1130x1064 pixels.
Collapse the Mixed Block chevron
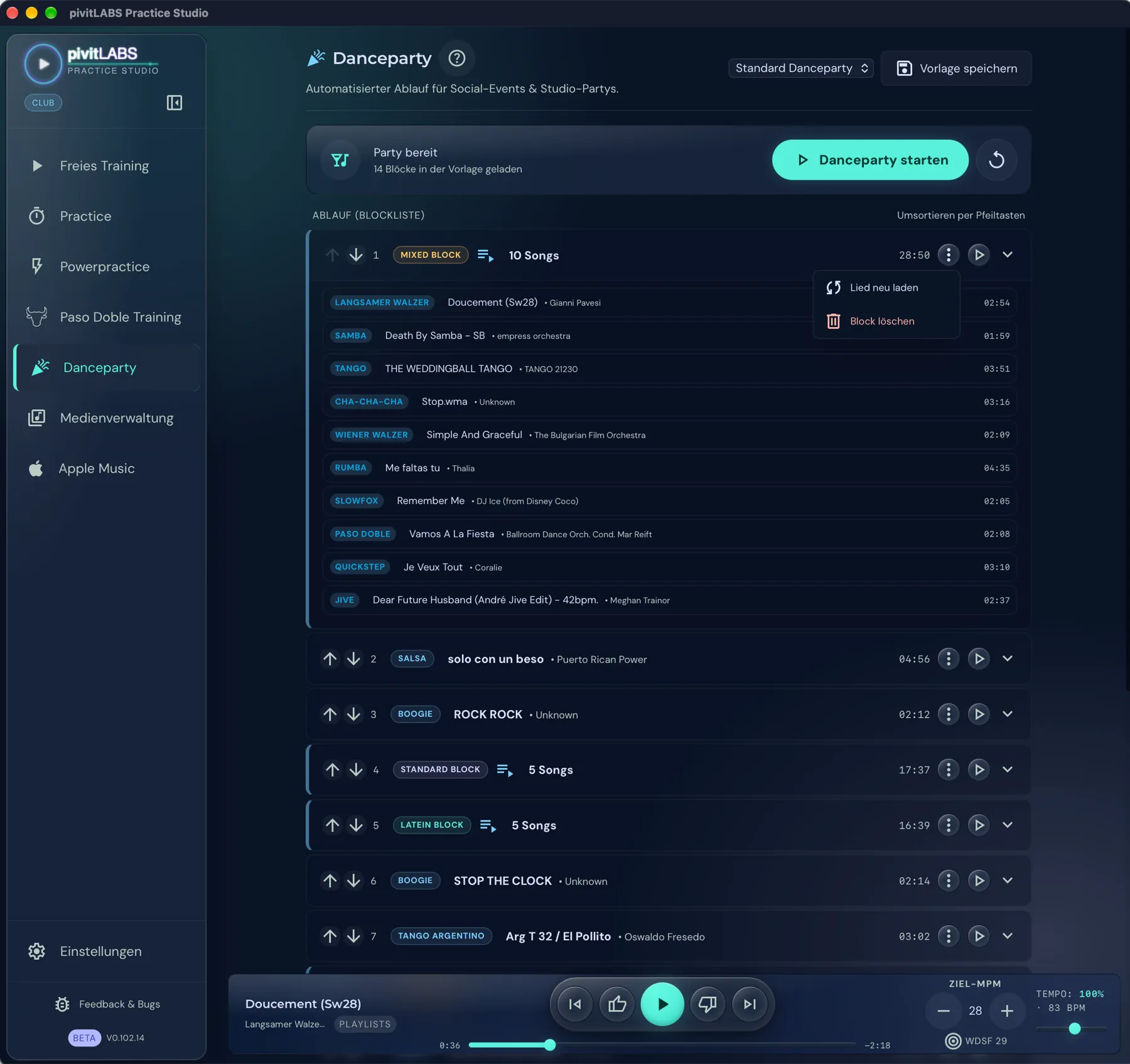1008,255
